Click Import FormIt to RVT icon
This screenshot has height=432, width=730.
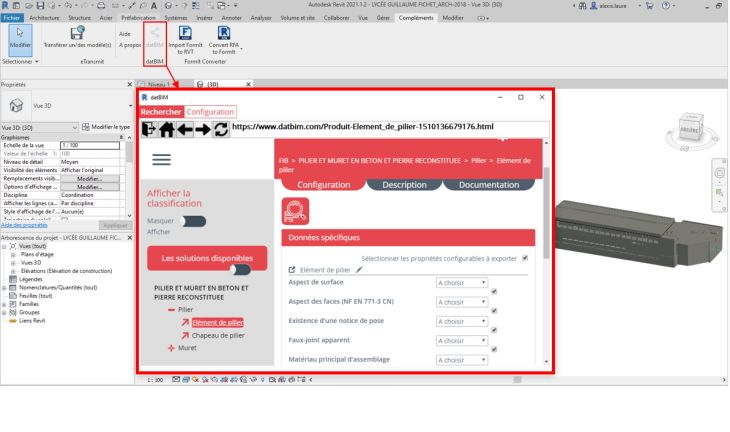coord(185,39)
